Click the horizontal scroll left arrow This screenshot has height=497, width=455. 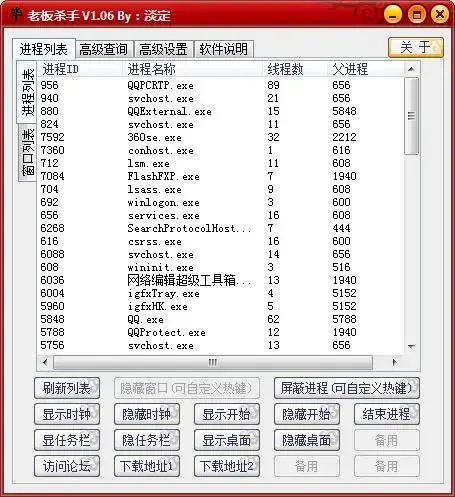tap(45, 362)
